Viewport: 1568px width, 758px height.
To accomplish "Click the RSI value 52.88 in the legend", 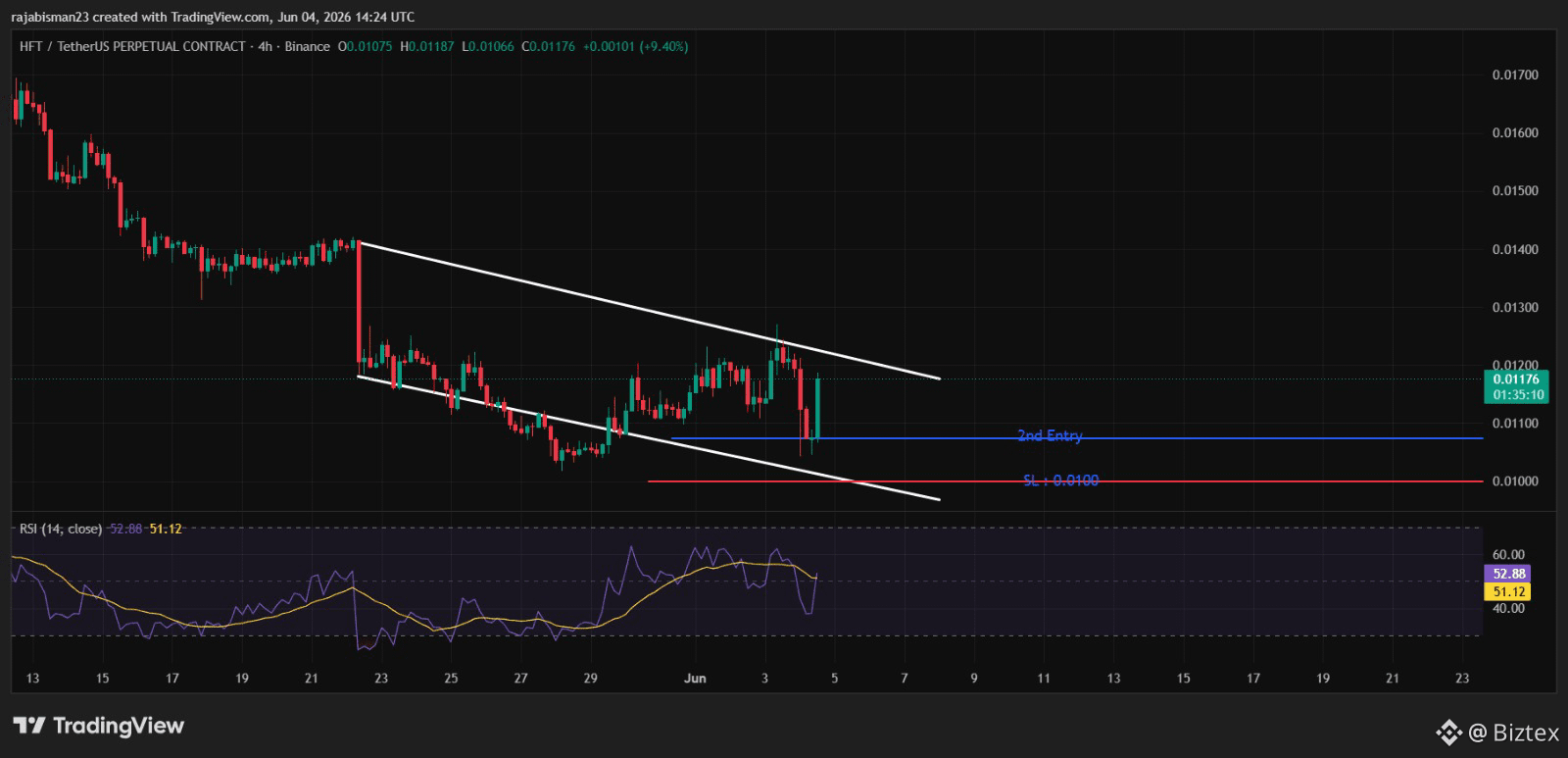I will coord(126,529).
